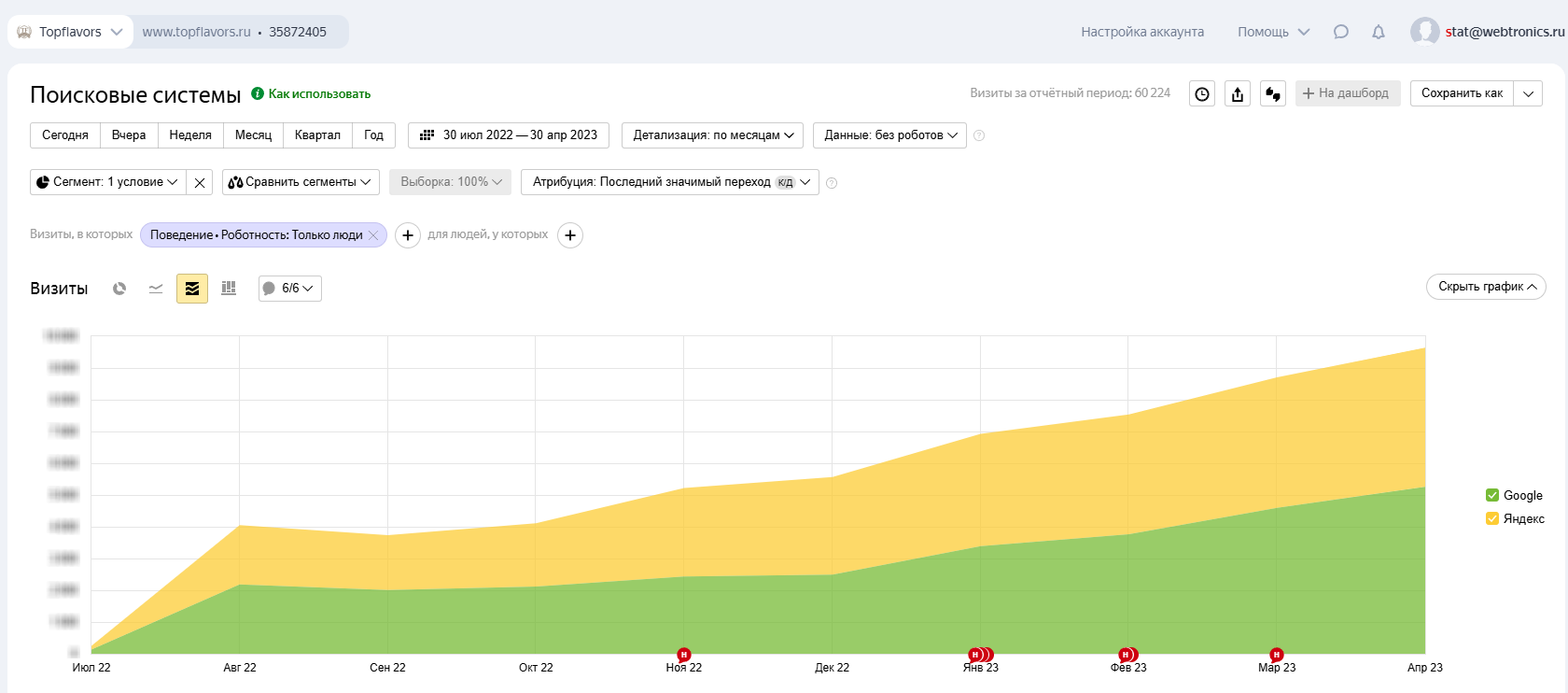Click the Скрыть график button
The height and width of the screenshot is (693, 1568).
tap(1486, 287)
